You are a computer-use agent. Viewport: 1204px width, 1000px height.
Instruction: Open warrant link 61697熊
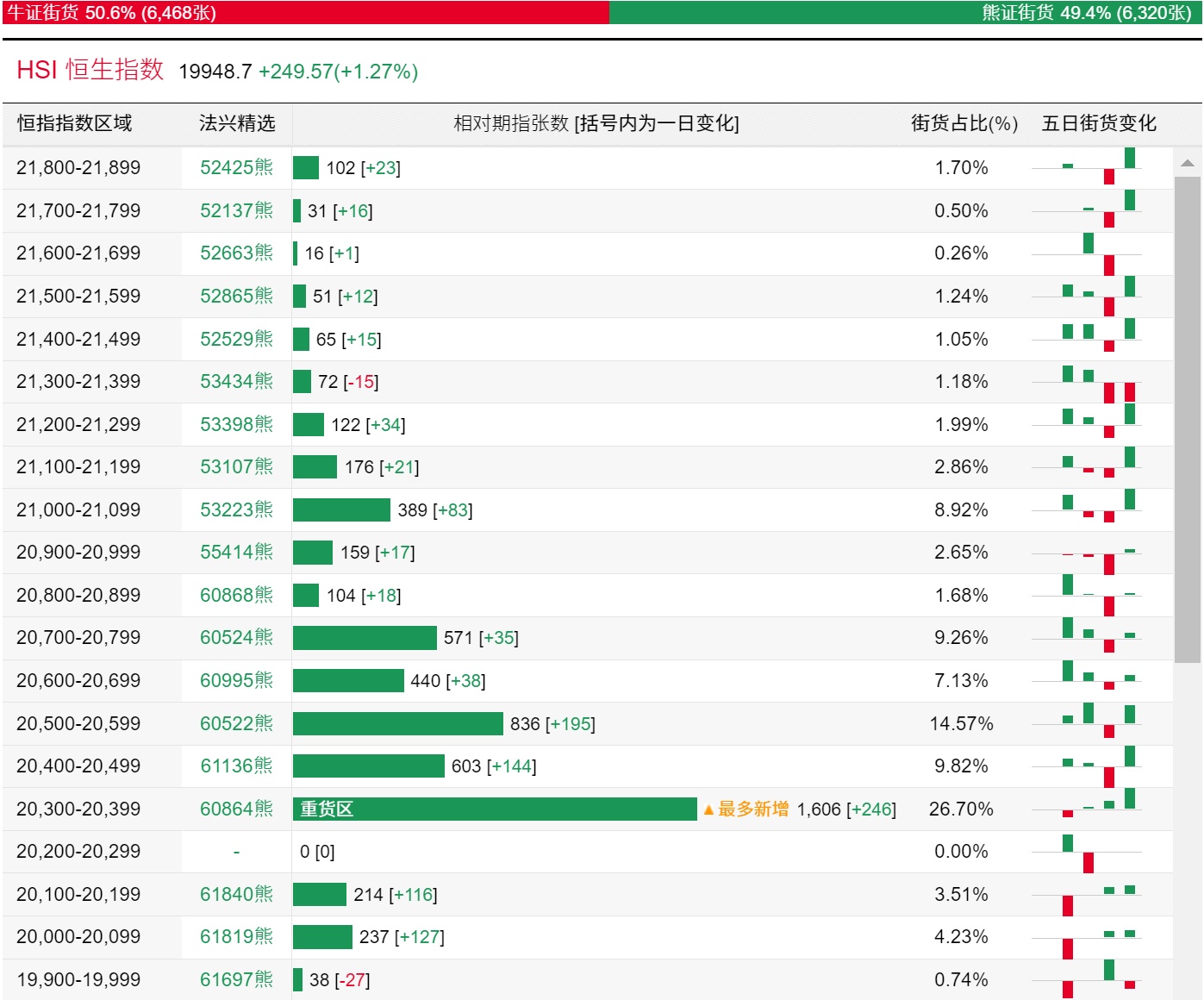pos(236,979)
